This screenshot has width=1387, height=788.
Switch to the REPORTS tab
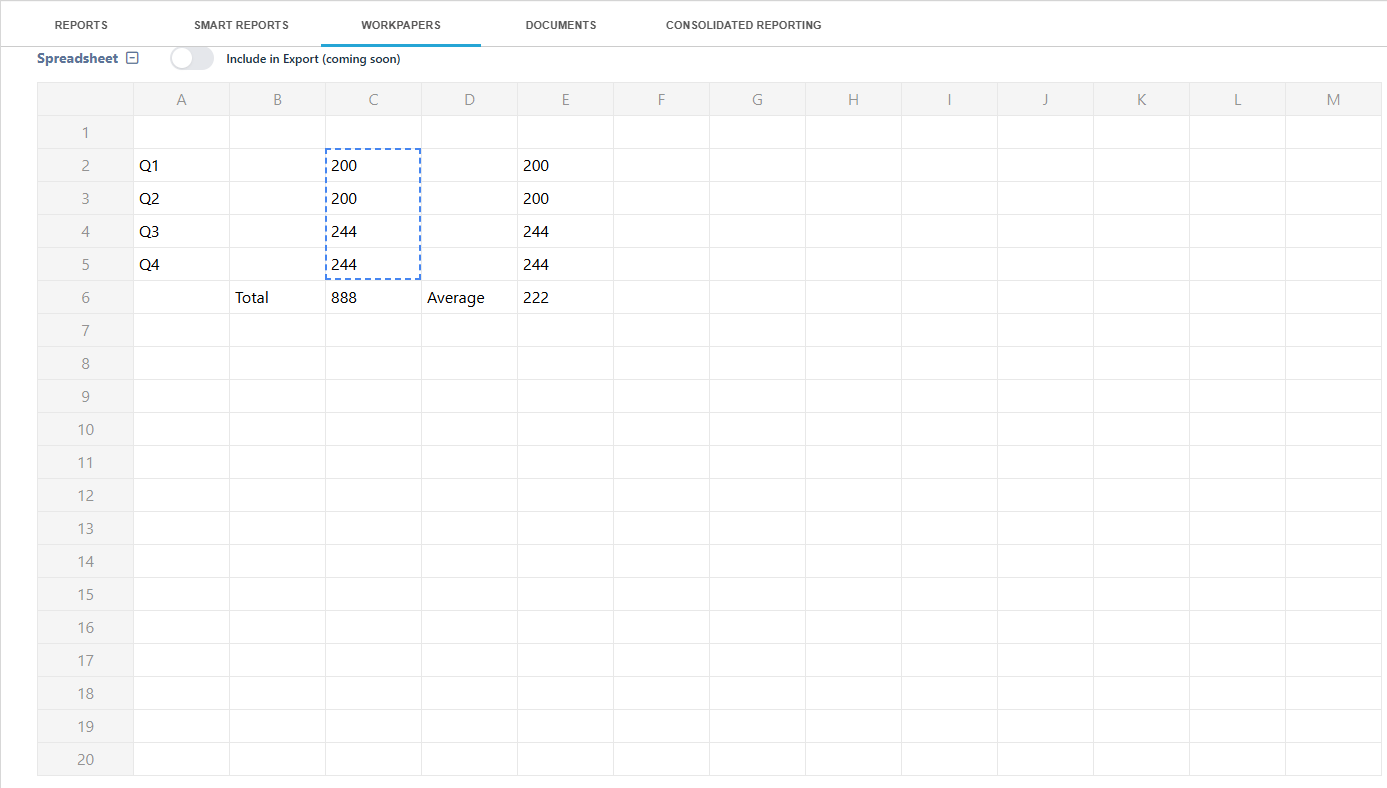81,24
